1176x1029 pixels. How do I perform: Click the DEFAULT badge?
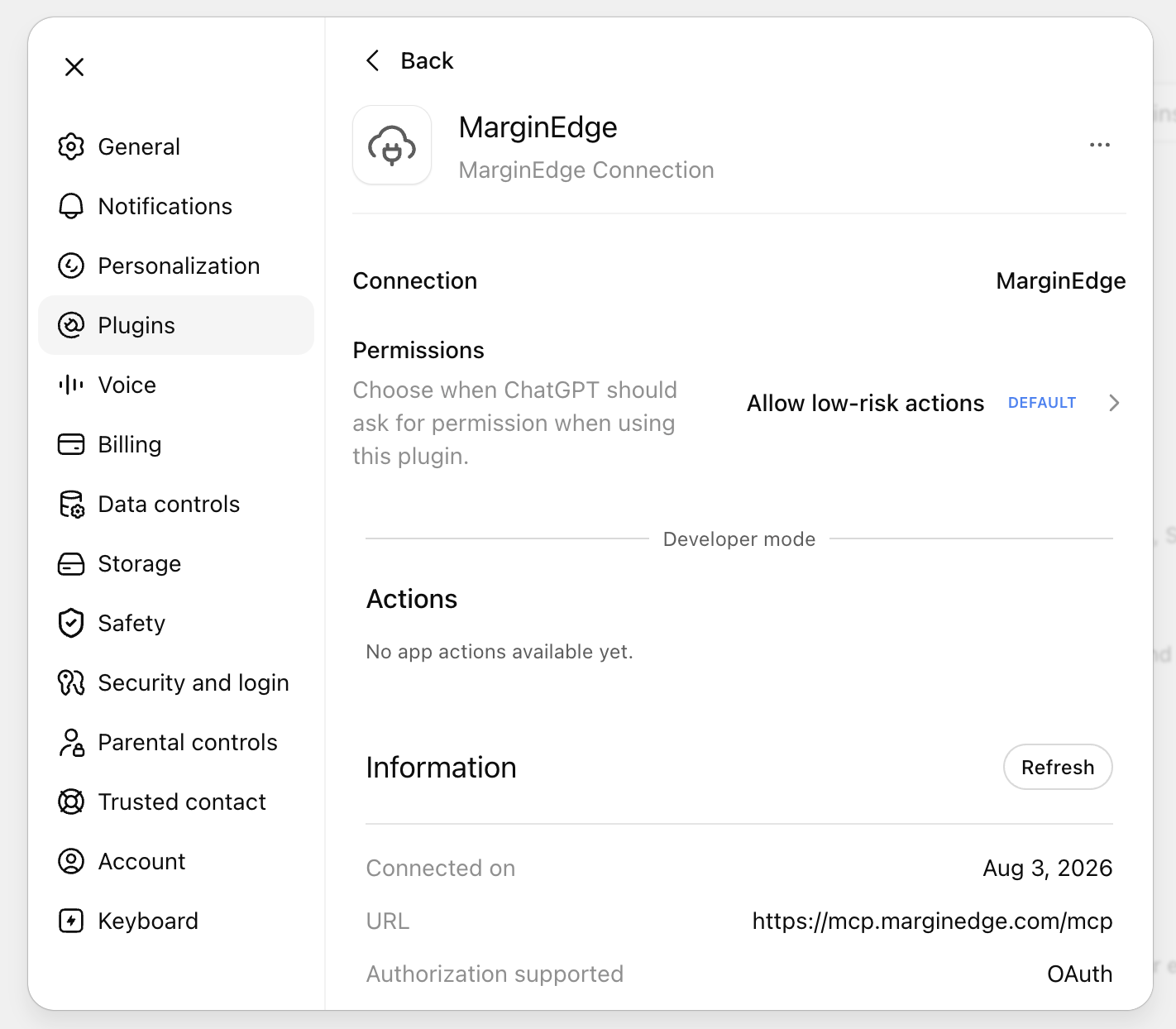coord(1042,403)
